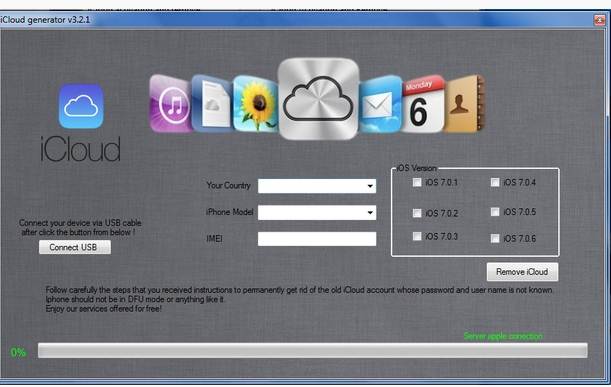Enable the iOS 7.0.1 checkbox
The width and height of the screenshot is (611, 387).
[417, 182]
